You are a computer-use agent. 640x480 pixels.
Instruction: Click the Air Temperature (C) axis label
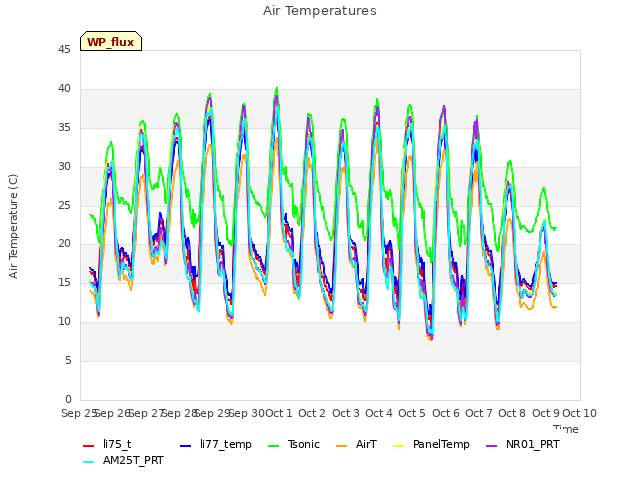point(13,227)
